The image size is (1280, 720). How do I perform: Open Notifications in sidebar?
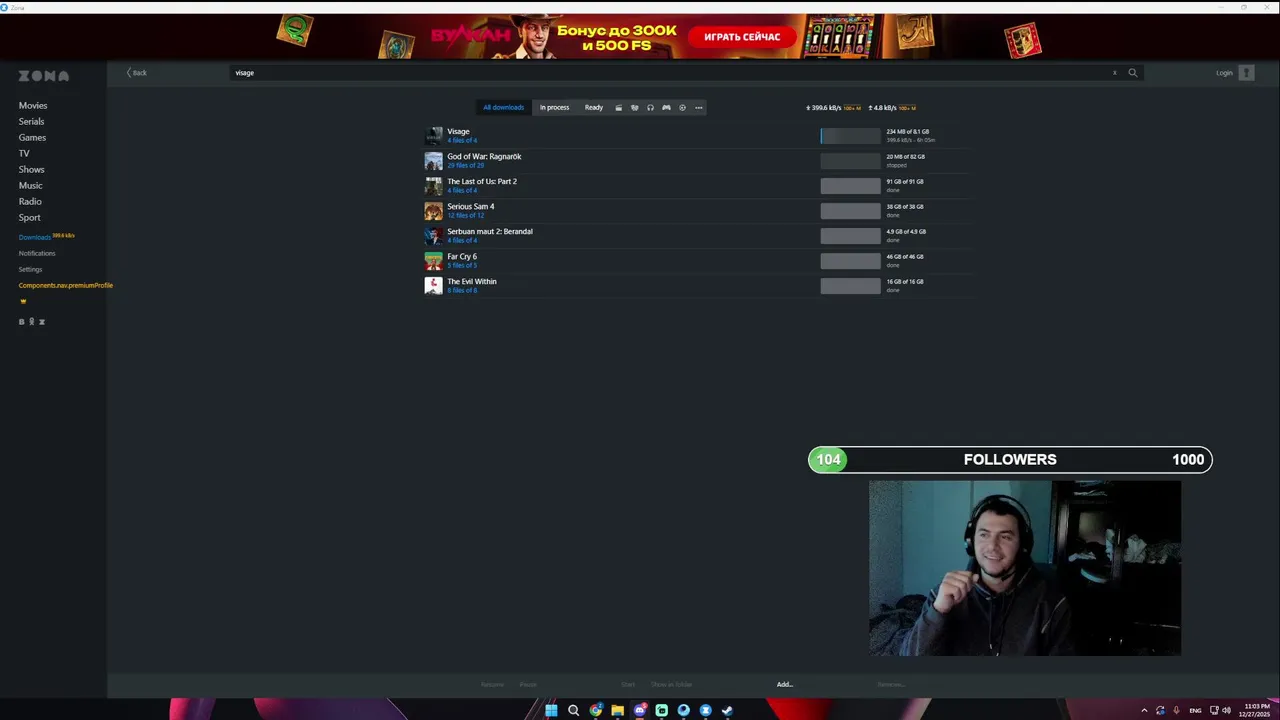37,254
